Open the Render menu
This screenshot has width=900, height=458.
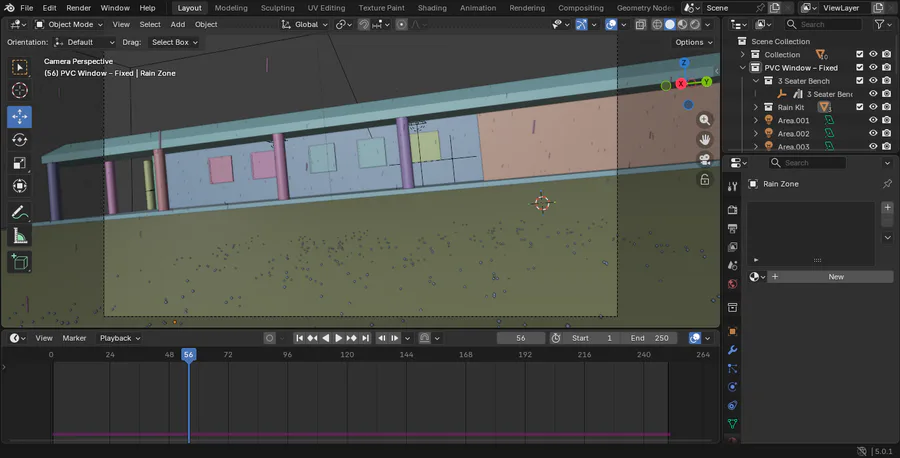pos(78,8)
